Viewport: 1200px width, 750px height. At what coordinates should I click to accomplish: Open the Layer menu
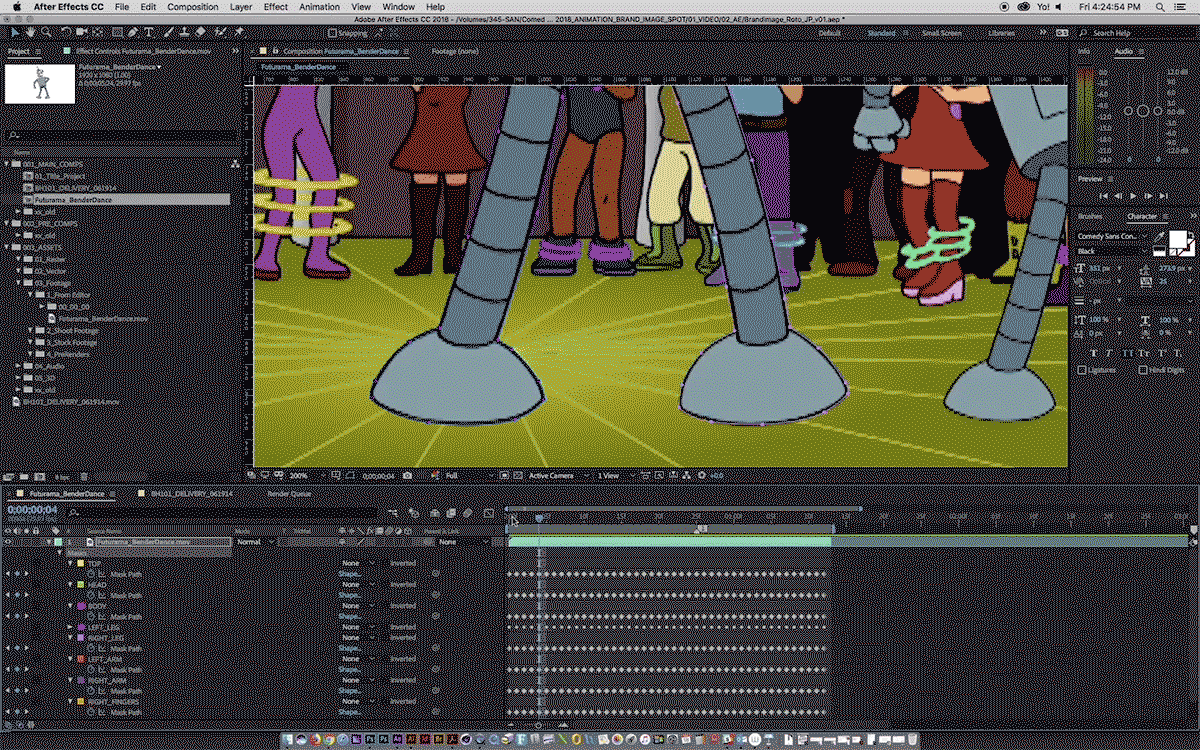241,7
